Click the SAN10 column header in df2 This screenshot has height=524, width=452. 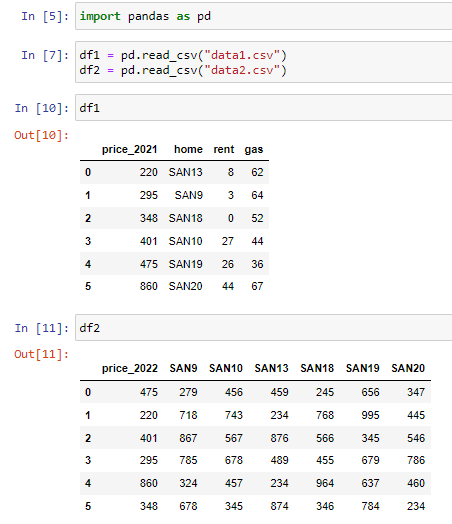[226, 368]
